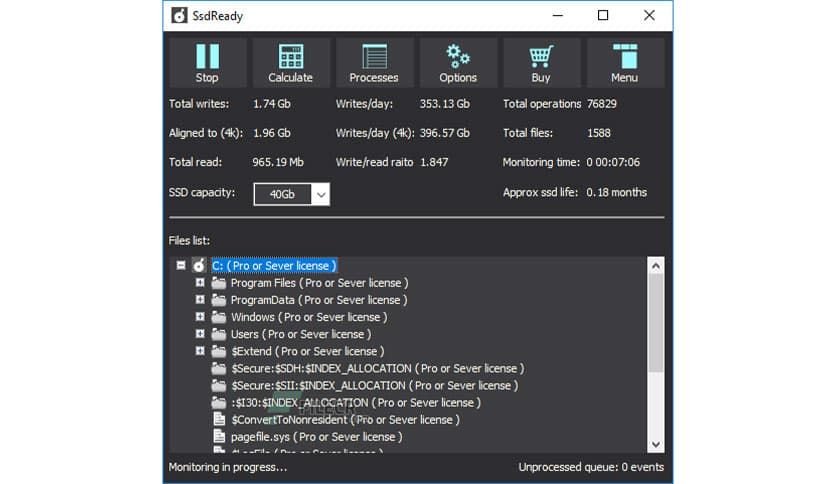Screen dimensions: 836x484
Task: Click the pagefile.sys file icon
Action: coord(219,436)
